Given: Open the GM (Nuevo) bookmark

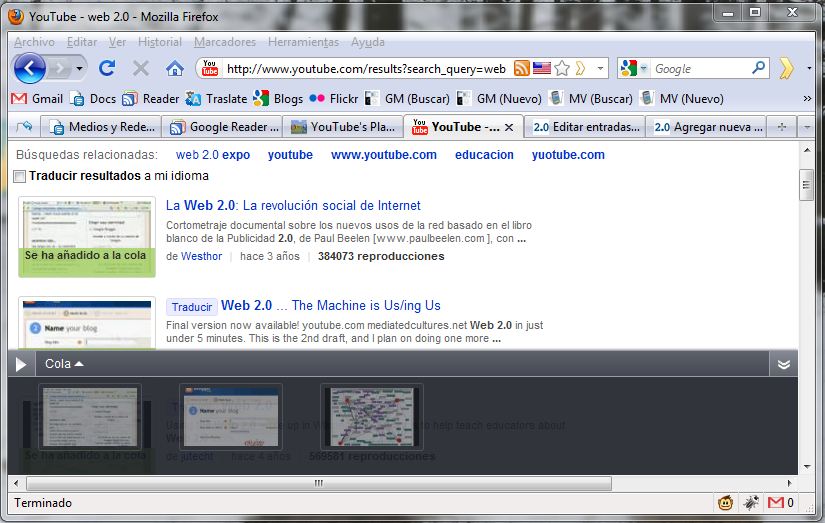Looking at the screenshot, I should [x=499, y=98].
